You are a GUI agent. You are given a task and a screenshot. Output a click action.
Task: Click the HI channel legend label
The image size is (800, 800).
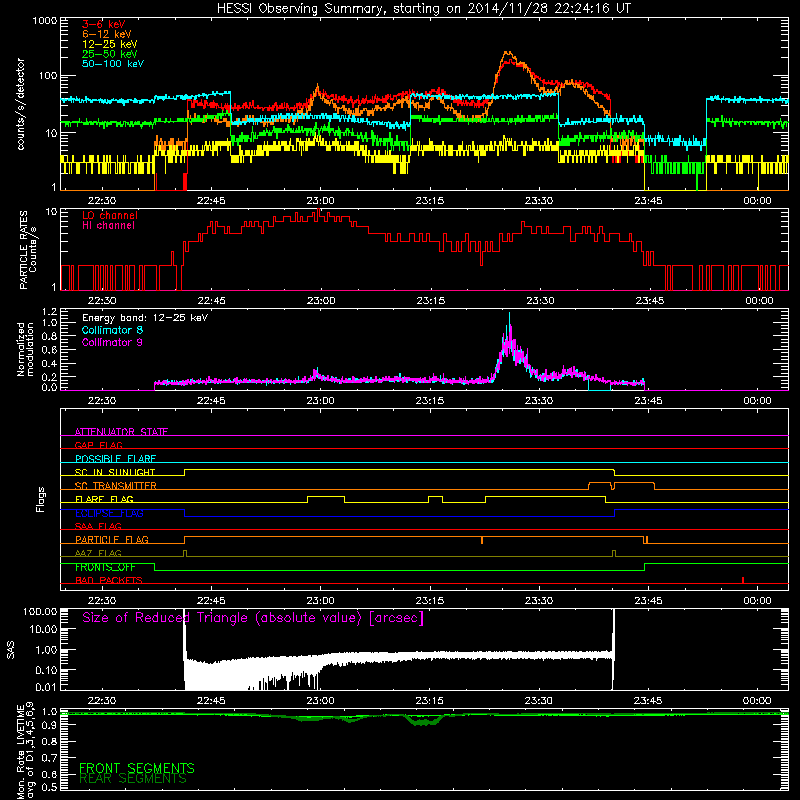(108, 226)
